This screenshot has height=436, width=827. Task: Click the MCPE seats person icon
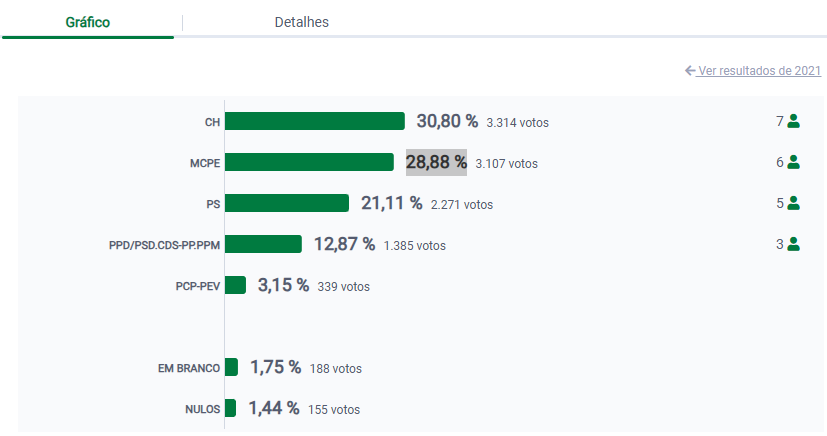pos(794,162)
